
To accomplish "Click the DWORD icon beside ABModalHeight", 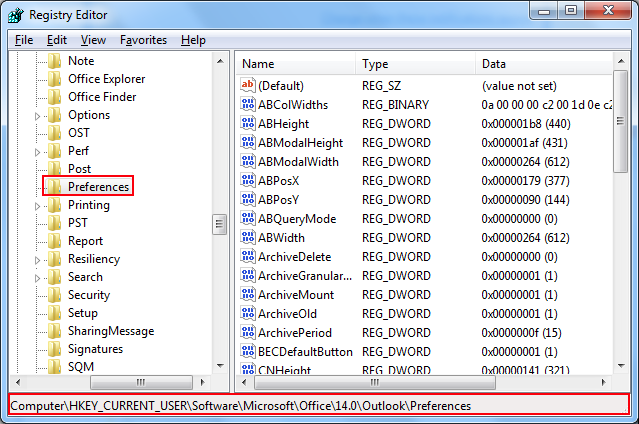I will 248,142.
